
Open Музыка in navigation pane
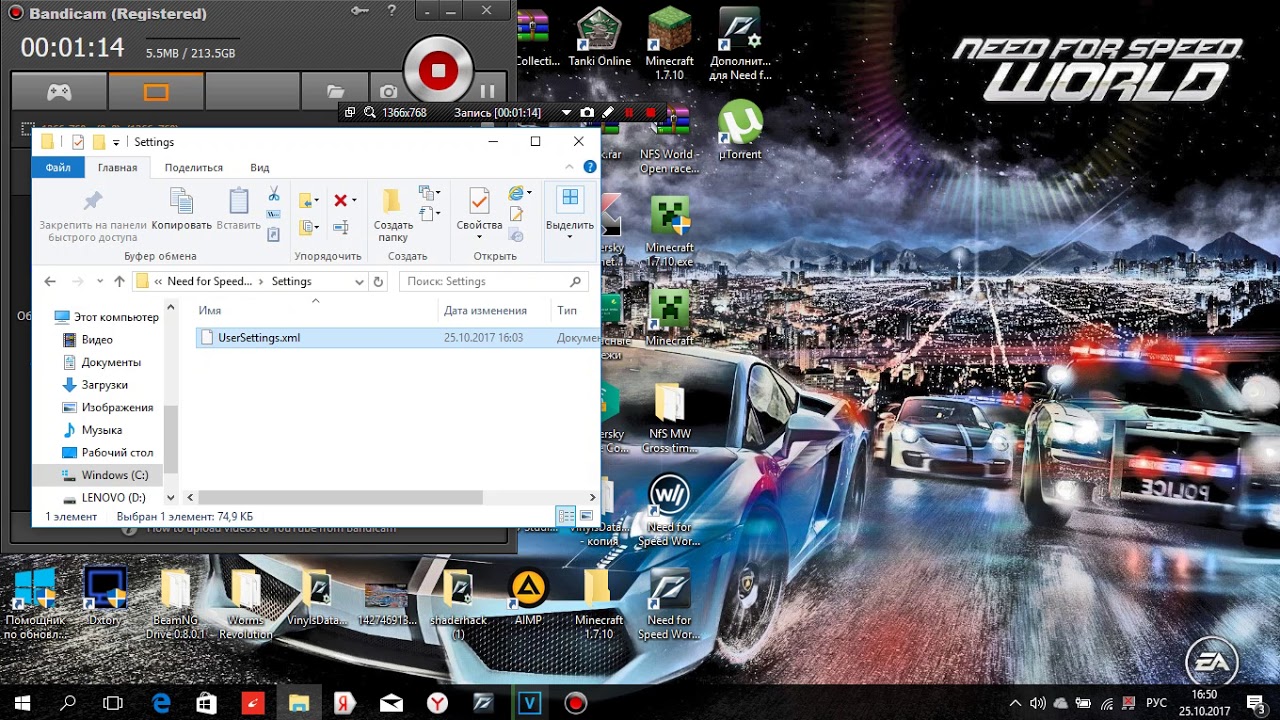pyautogui.click(x=92, y=430)
